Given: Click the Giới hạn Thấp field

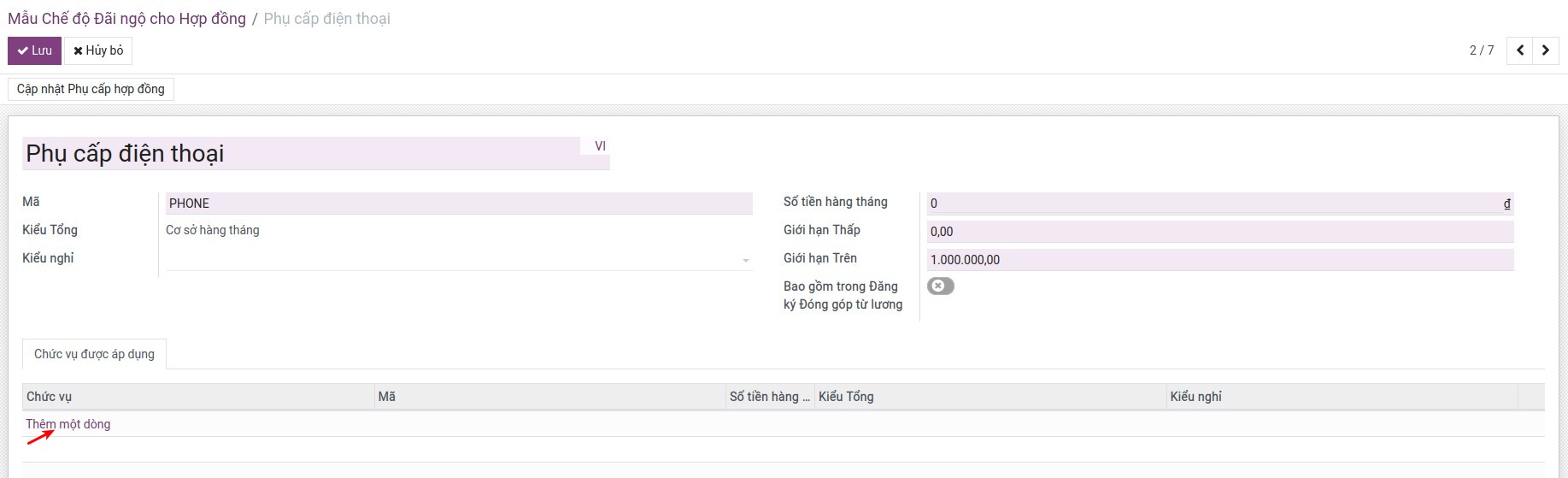Looking at the screenshot, I should 1219,232.
